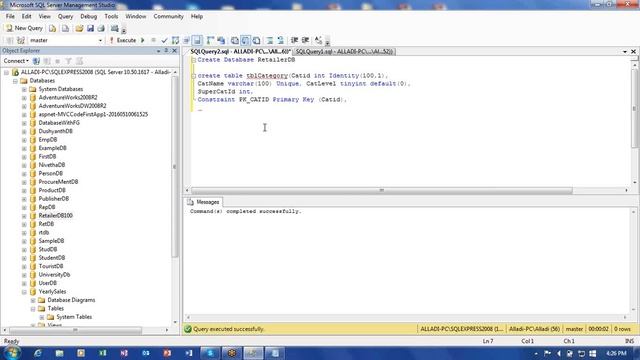Uncomment the selected lines
This screenshot has height=360, width=640.
[x=281, y=40]
